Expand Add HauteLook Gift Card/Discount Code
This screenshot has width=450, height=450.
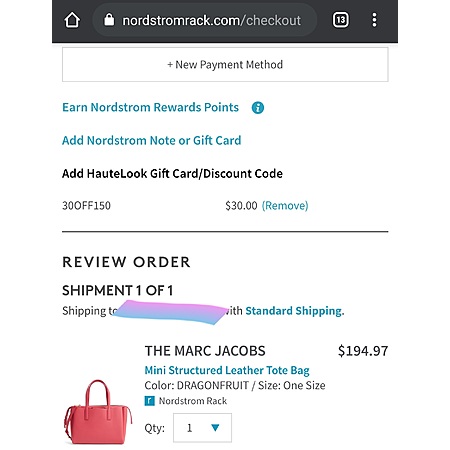(x=172, y=174)
